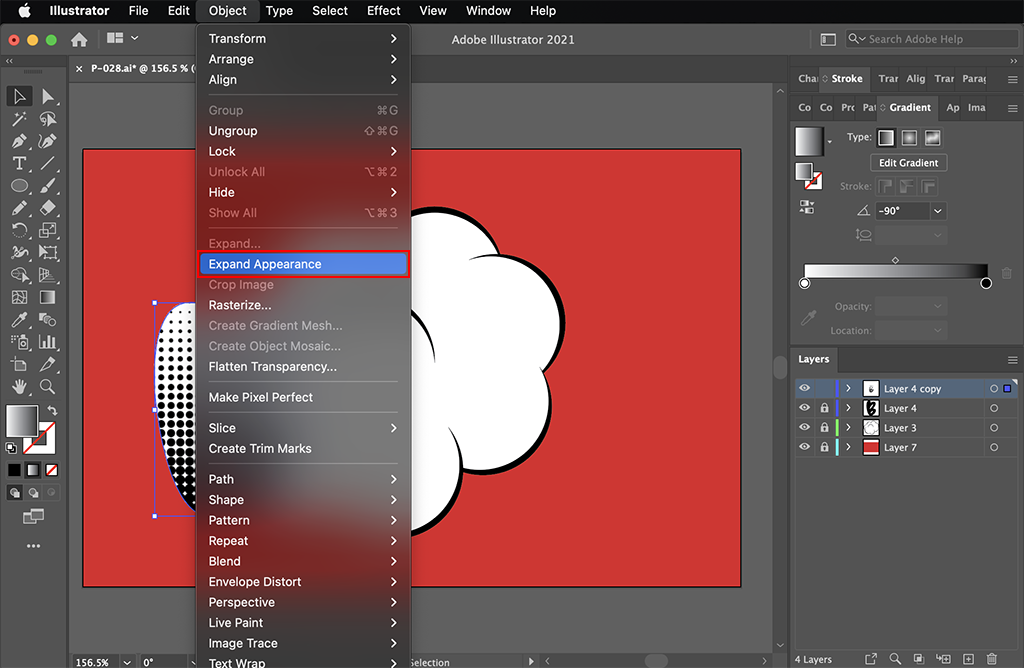Choose Rasterize... from Object menu
1024x668 pixels.
pyautogui.click(x=303, y=305)
